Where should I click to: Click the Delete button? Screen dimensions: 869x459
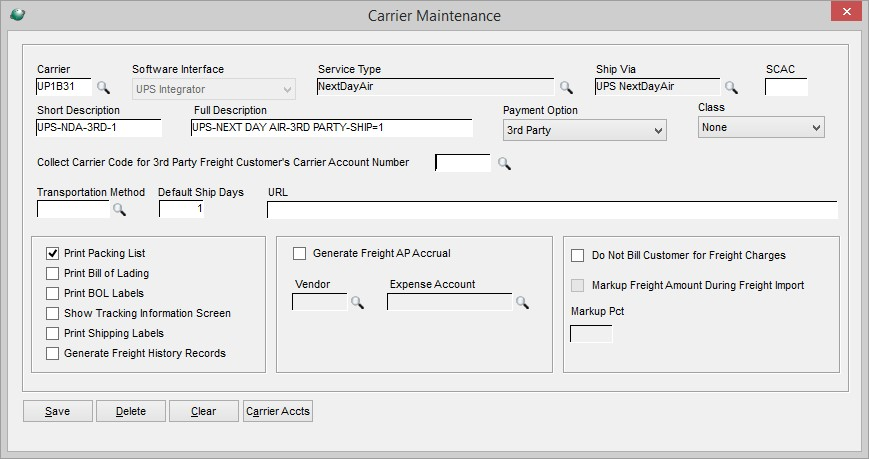pyautogui.click(x=131, y=411)
